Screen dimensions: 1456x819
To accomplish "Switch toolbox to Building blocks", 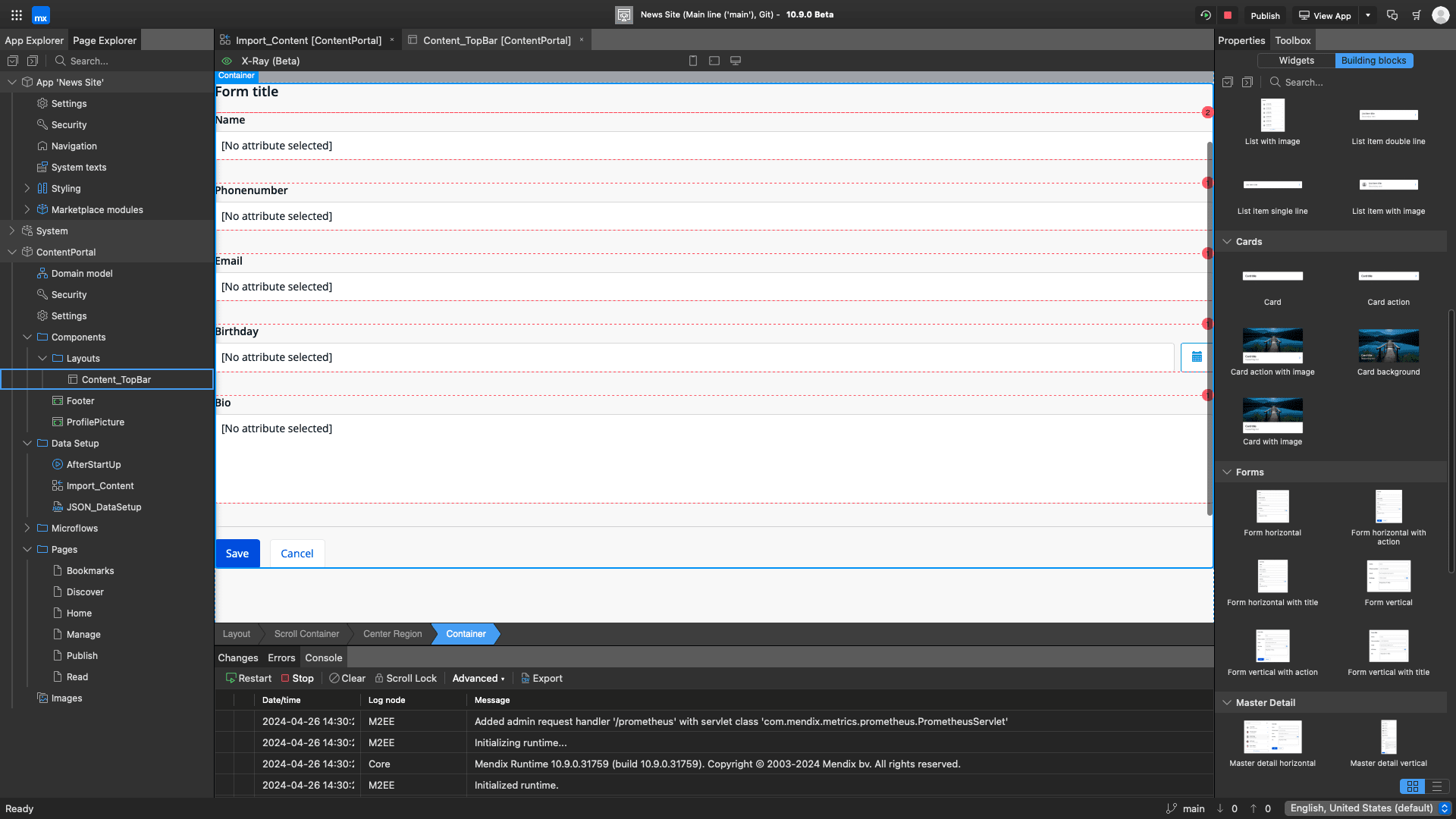I will pos(1373,61).
